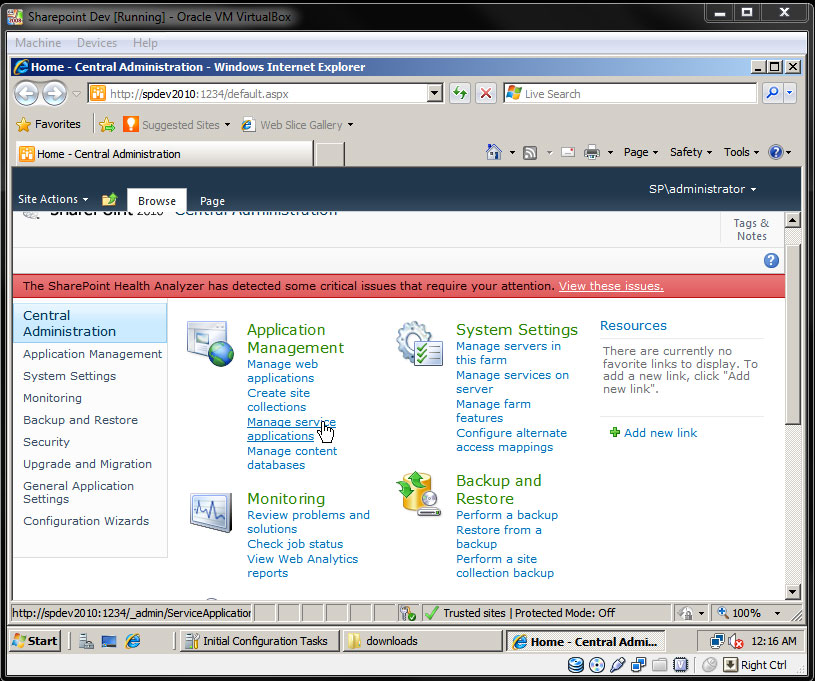815x681 pixels.
Task: Open Create site collections link
Action: (x=278, y=400)
